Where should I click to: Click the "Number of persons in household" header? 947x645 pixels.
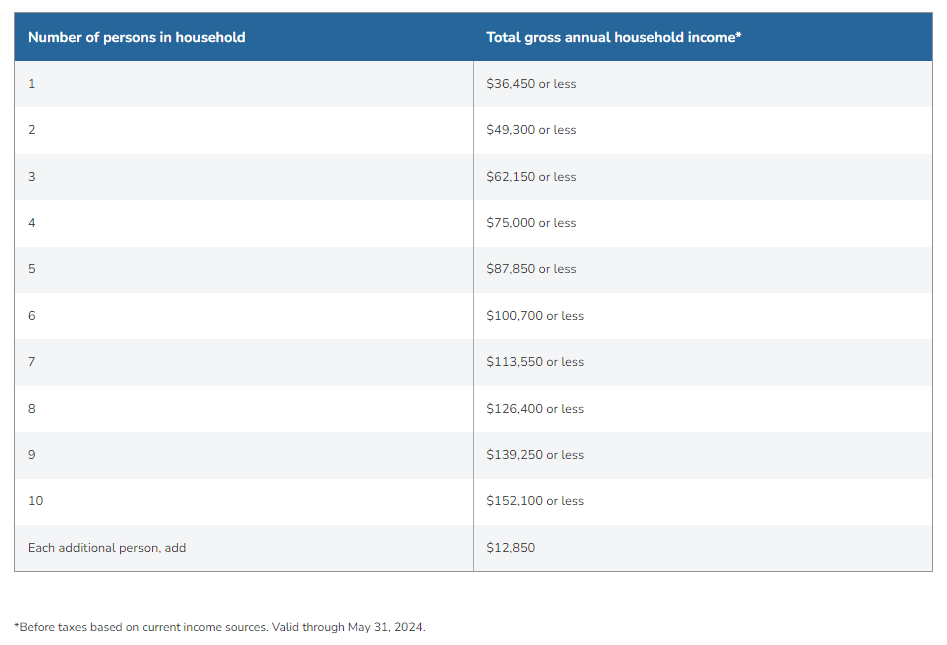137,37
